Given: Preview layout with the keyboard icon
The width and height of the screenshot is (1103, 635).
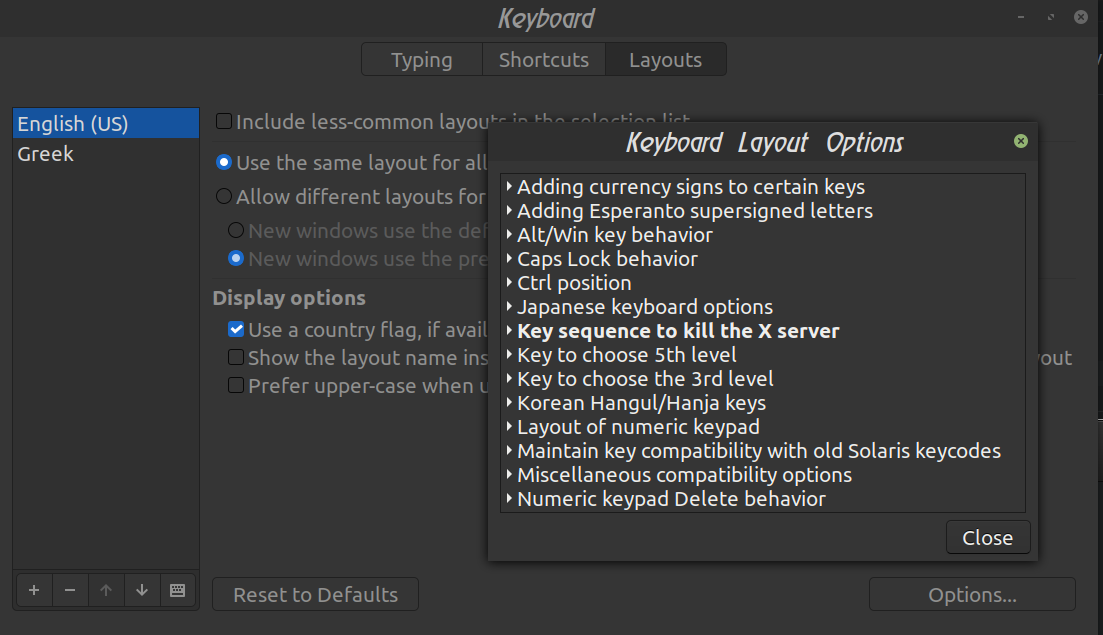Looking at the screenshot, I should (178, 590).
